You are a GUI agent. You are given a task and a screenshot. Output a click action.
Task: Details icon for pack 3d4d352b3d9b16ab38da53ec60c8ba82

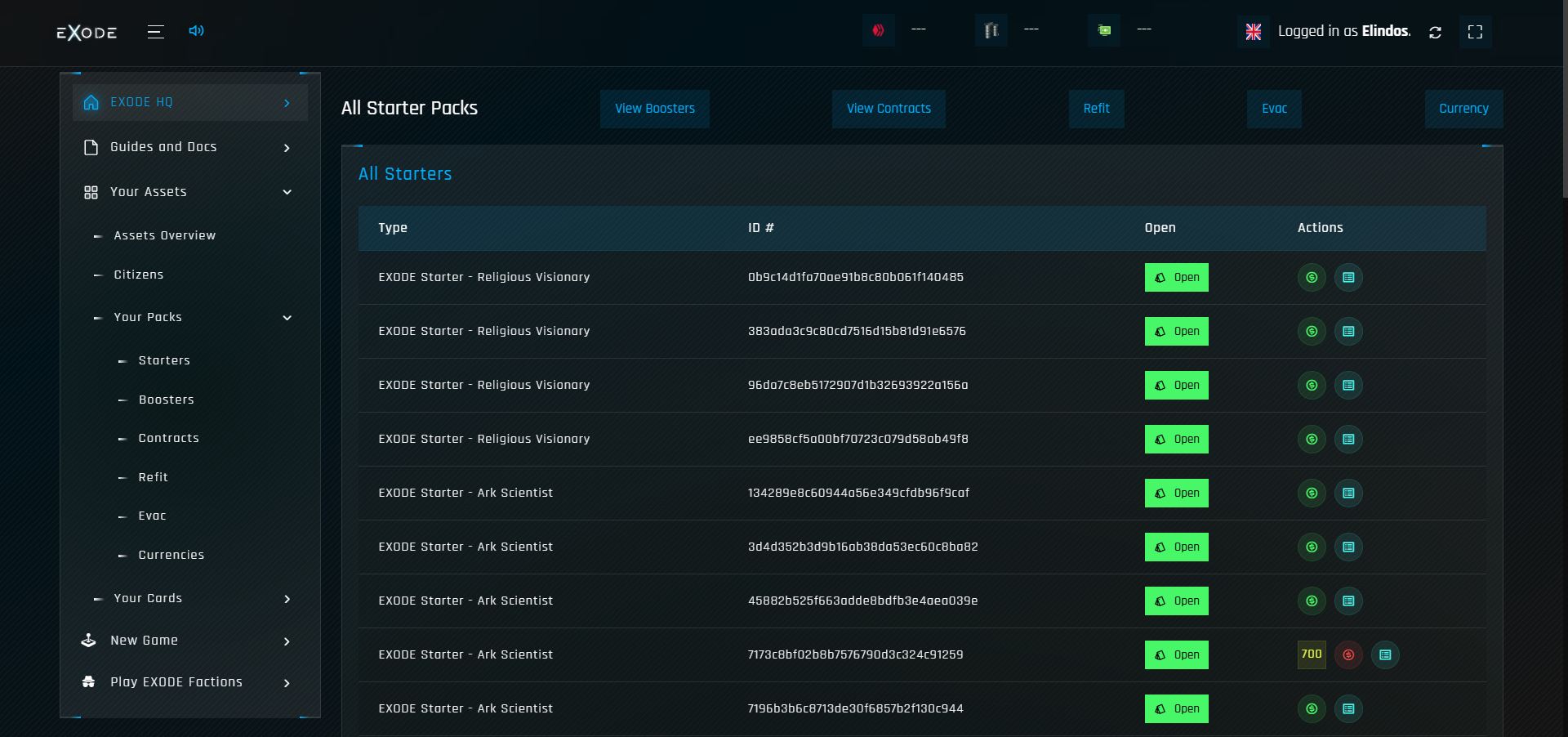(1348, 547)
